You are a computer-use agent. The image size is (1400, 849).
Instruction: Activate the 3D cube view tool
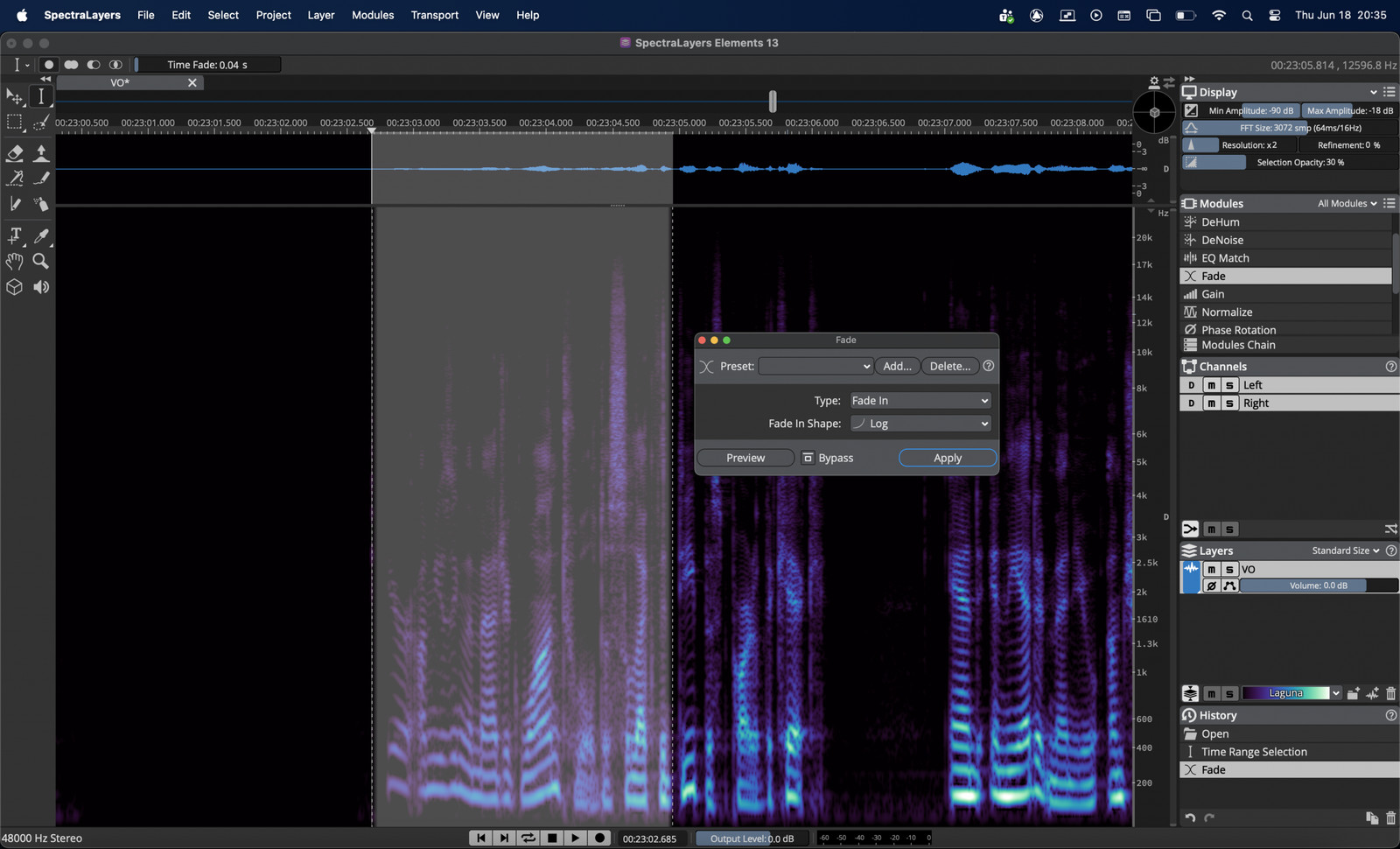(14, 287)
